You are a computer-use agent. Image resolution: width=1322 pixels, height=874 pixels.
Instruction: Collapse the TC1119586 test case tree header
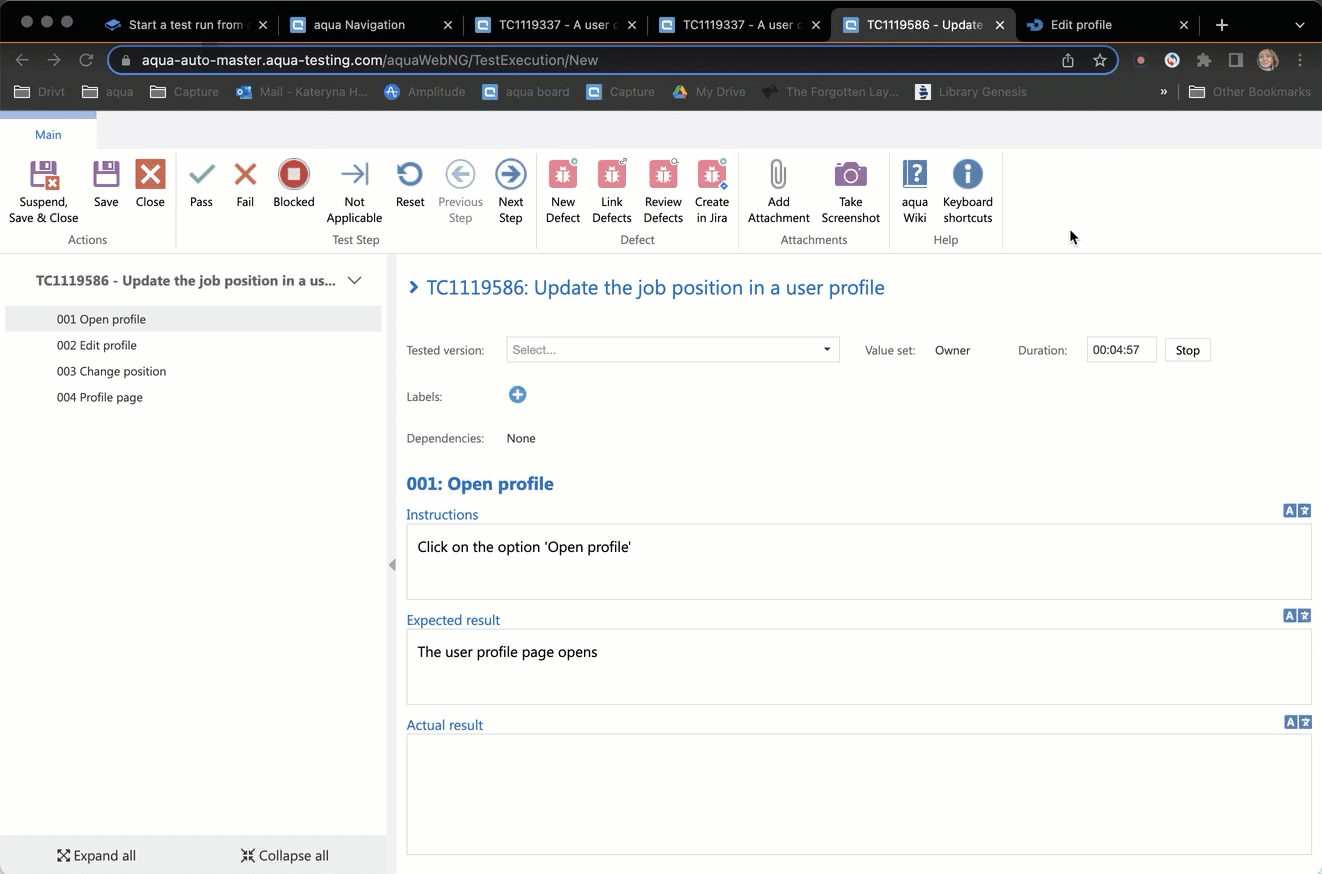354,281
